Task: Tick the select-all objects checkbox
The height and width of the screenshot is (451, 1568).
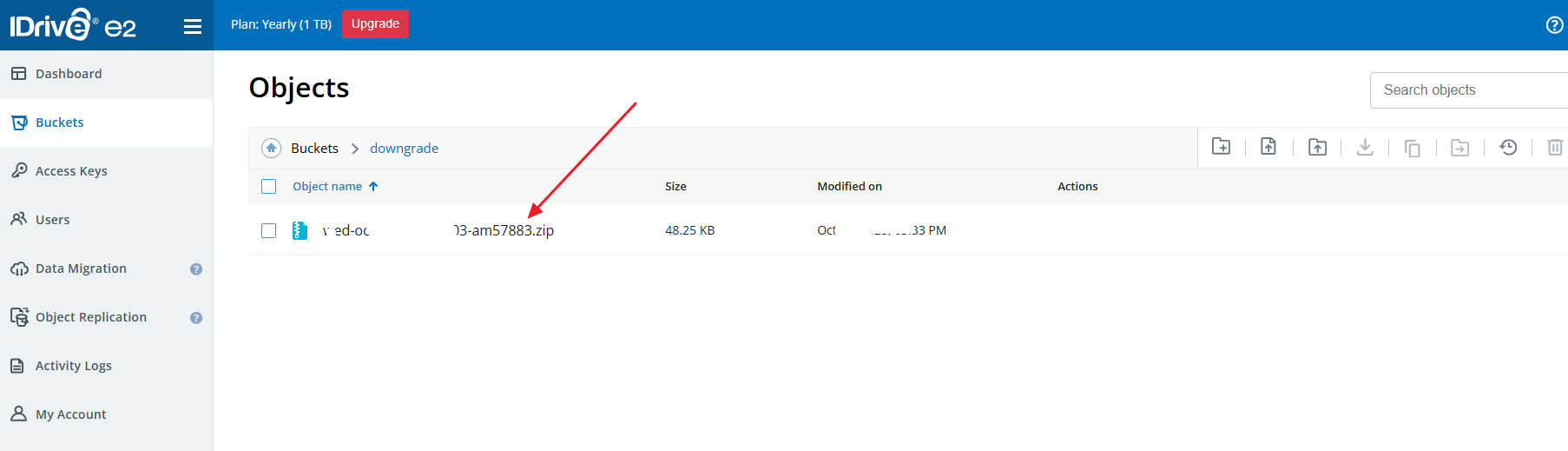Action: coord(269,187)
